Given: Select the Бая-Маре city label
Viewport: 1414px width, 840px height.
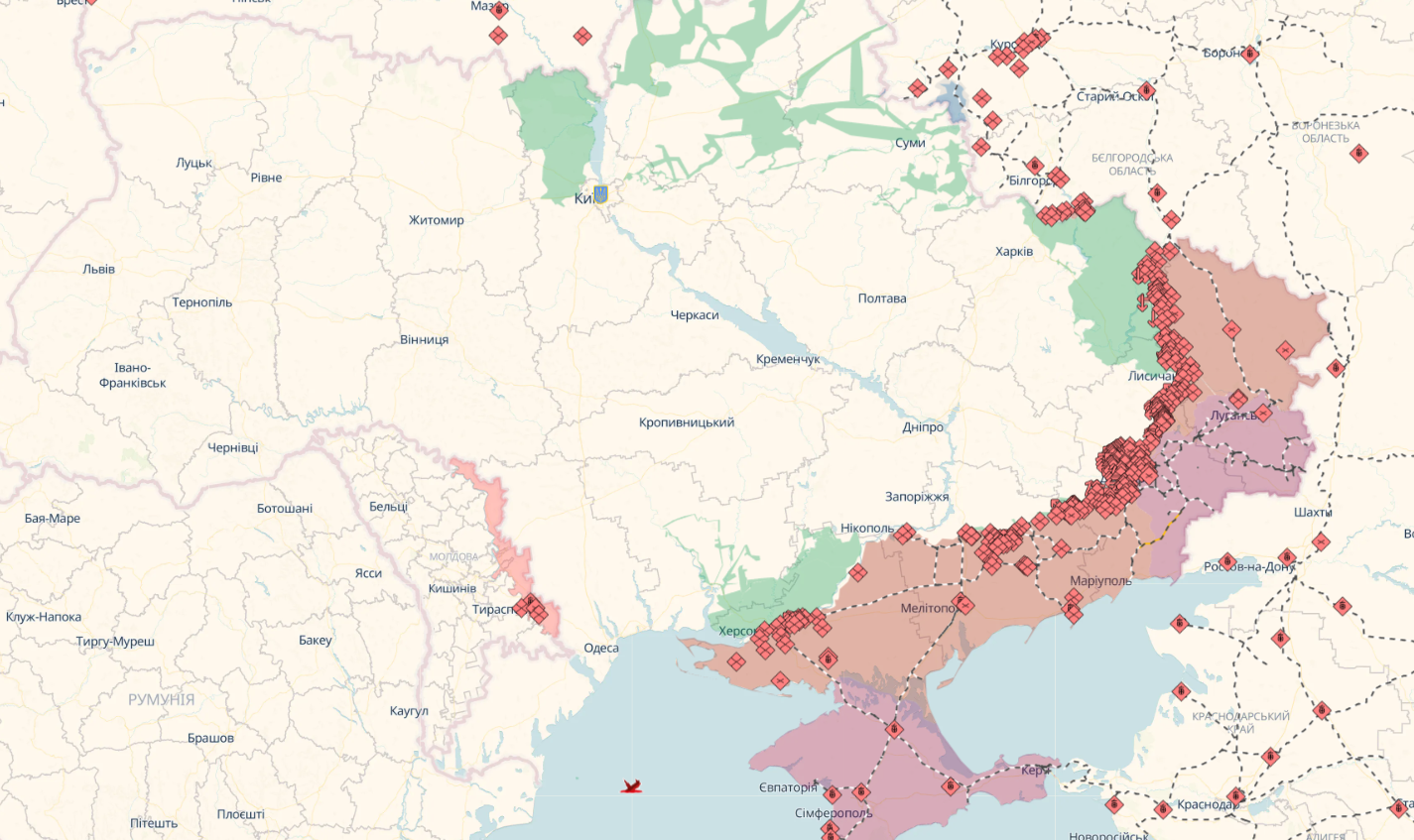Looking at the screenshot, I should pyautogui.click(x=53, y=518).
